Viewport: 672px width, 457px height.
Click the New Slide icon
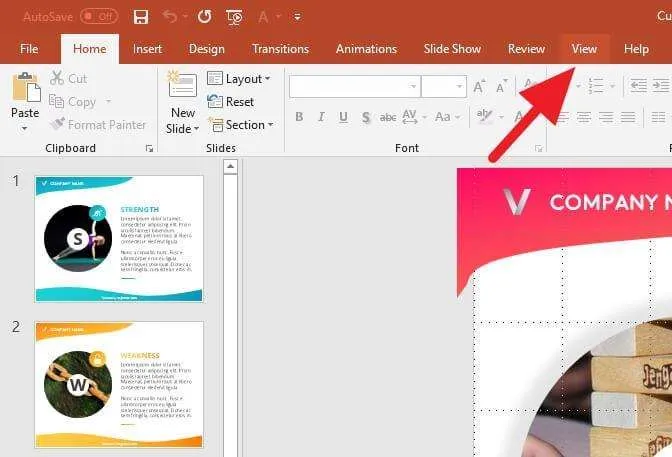coord(182,85)
